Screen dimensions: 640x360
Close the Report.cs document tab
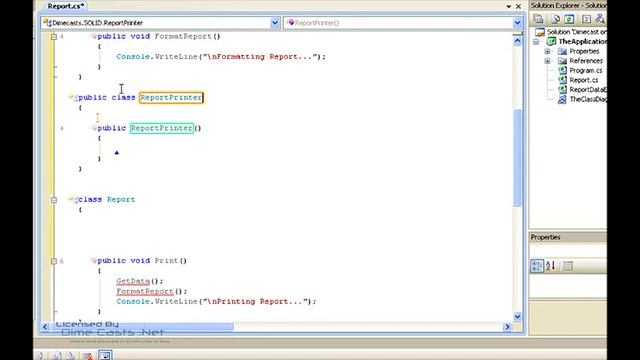click(518, 6)
